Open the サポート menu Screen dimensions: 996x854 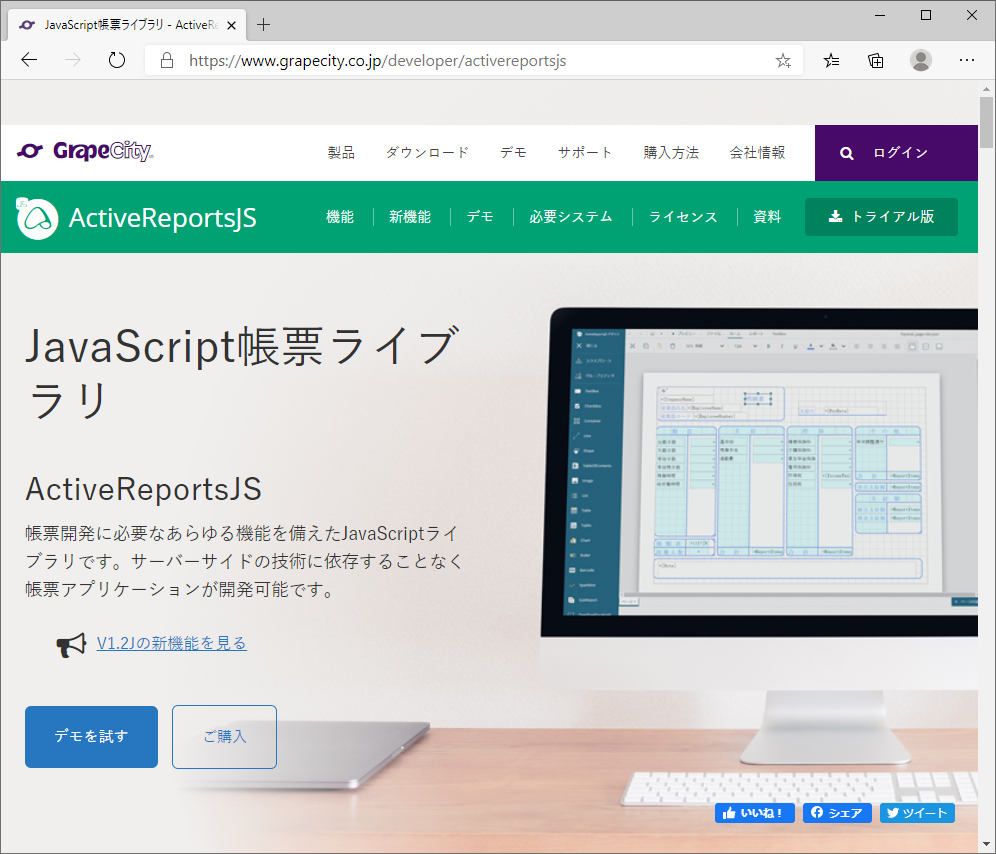pyautogui.click(x=584, y=152)
